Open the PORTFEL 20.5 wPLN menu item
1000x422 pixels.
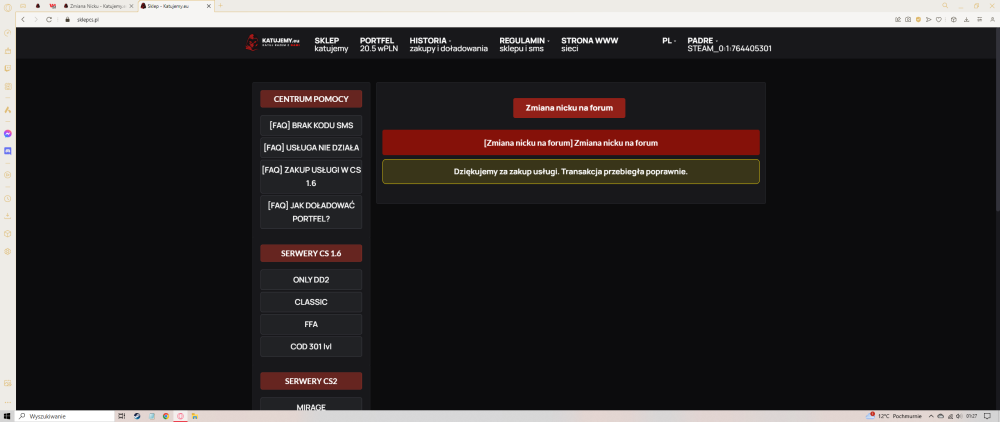pyautogui.click(x=378, y=44)
